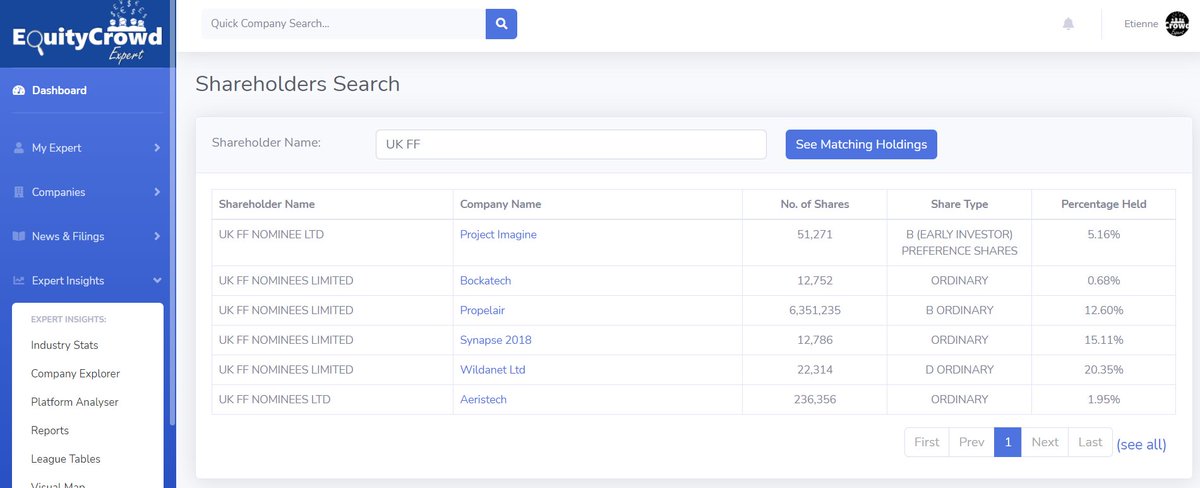Go to Dashboard in sidebar
The height and width of the screenshot is (488, 1200).
pyautogui.click(x=59, y=90)
